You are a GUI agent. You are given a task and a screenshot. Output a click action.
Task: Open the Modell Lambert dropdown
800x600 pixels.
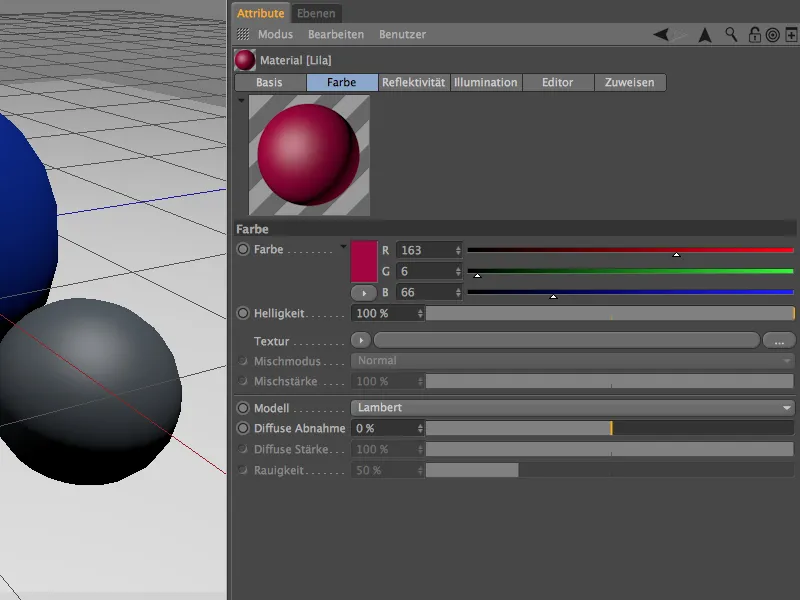click(573, 408)
